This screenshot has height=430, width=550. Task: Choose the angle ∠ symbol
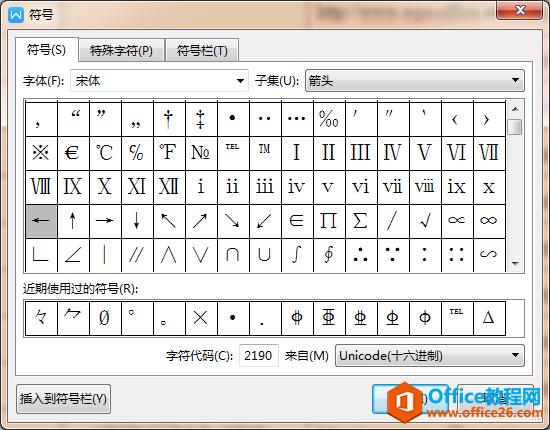point(73,255)
